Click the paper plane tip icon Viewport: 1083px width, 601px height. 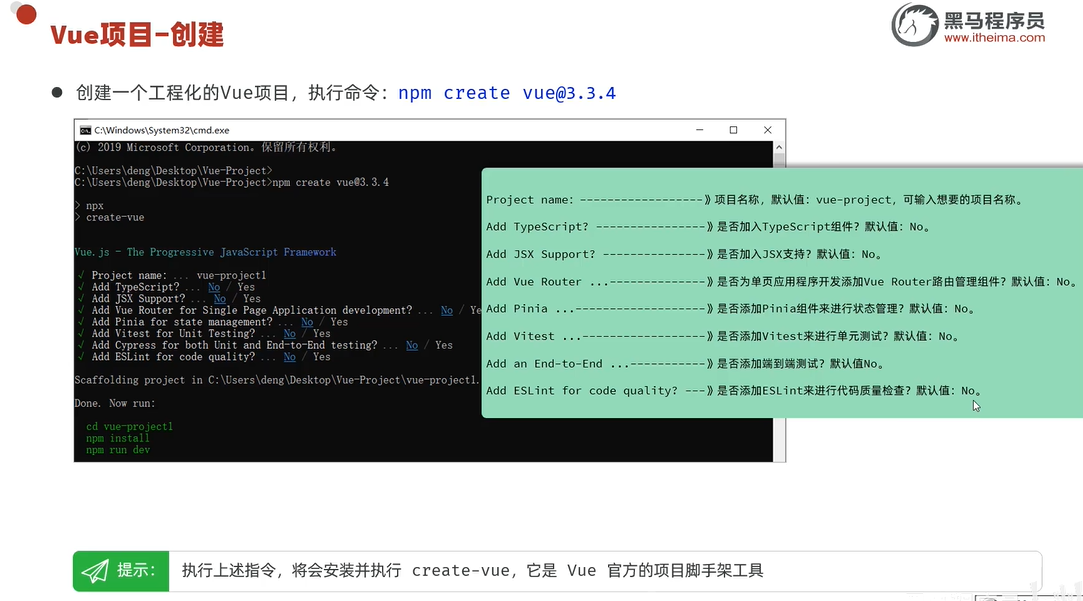point(95,571)
